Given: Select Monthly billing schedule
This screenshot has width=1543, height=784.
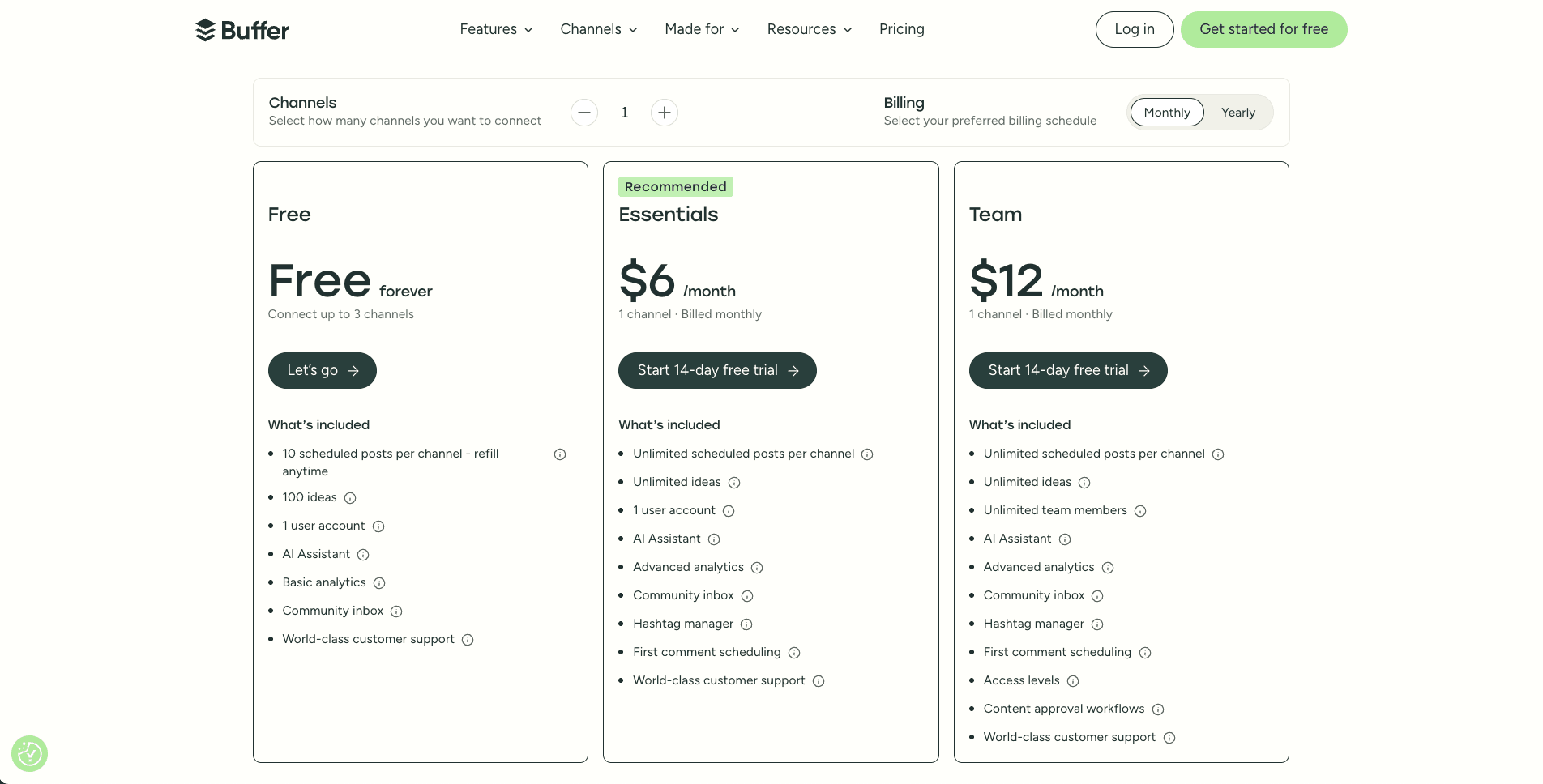Looking at the screenshot, I should pyautogui.click(x=1167, y=113).
